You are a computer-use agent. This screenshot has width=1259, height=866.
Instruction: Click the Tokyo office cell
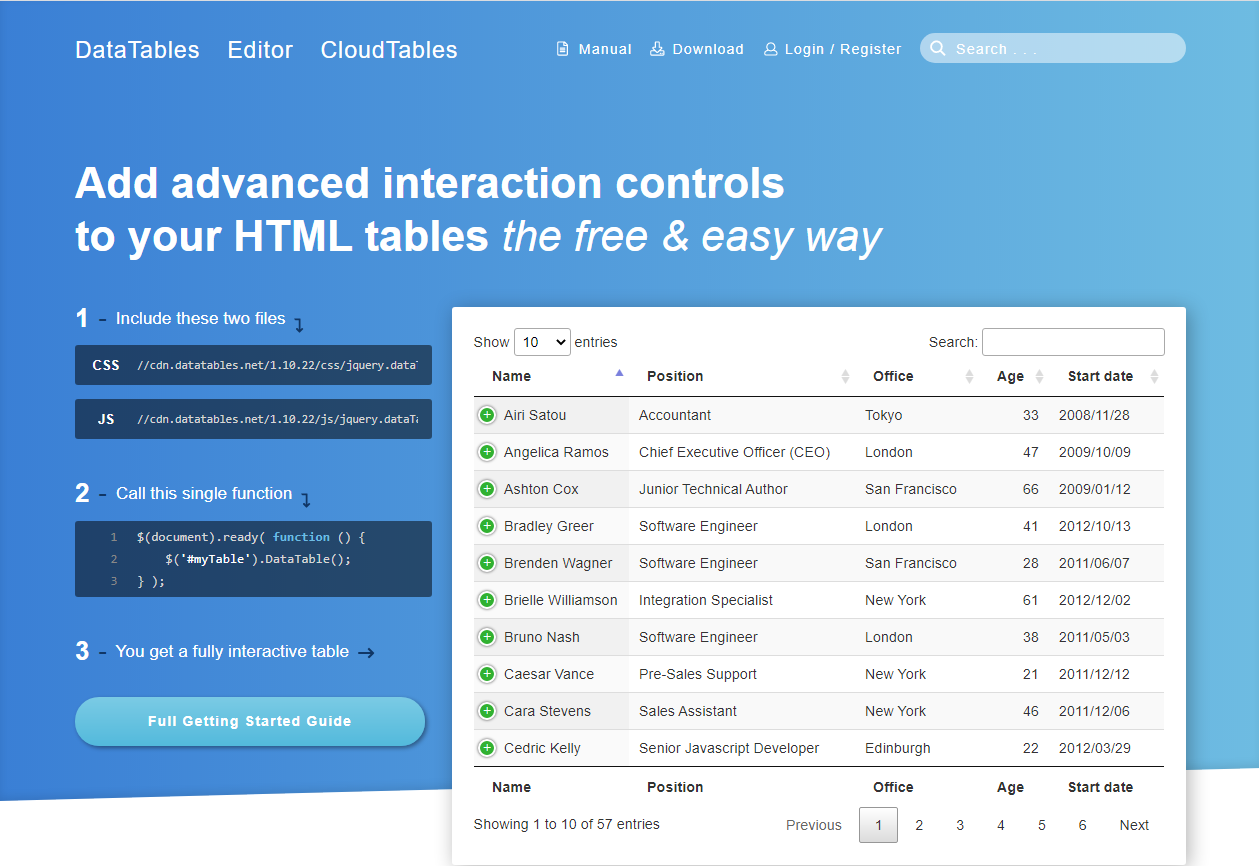917,415
